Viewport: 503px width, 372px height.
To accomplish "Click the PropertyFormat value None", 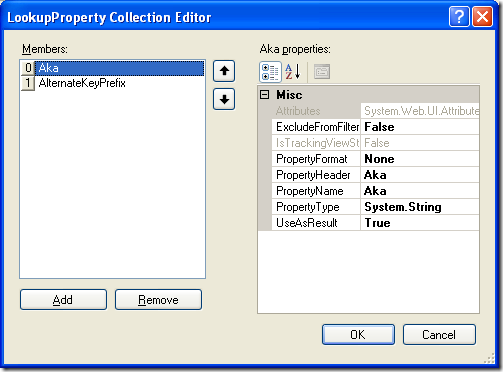I will click(x=420, y=159).
